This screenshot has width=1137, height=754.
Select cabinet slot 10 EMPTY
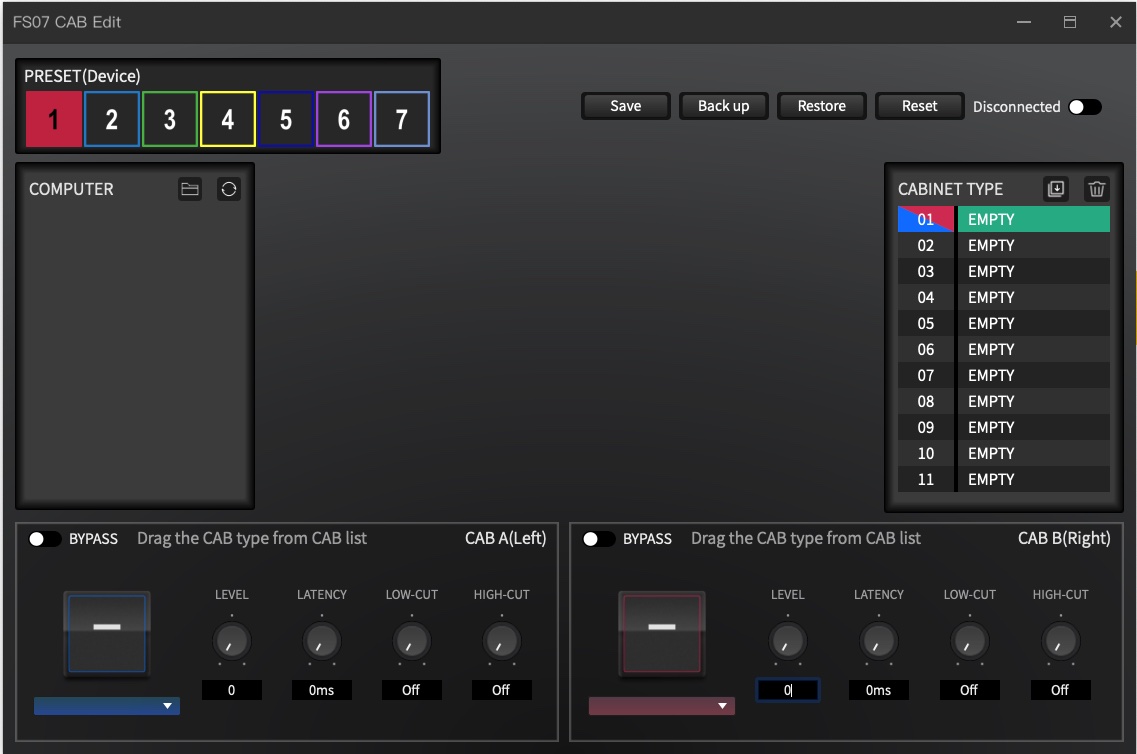(x=1004, y=454)
